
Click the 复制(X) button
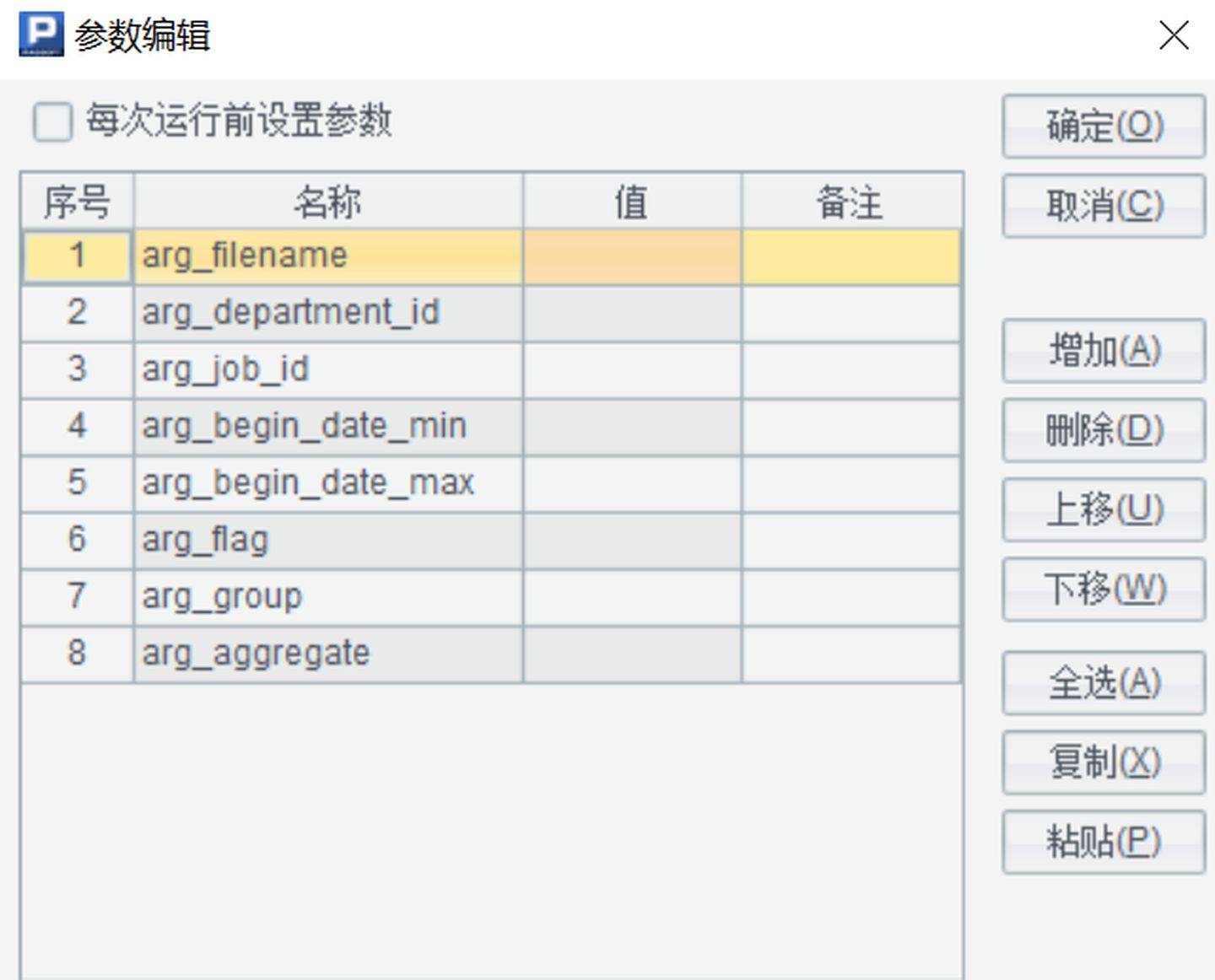[x=1104, y=762]
